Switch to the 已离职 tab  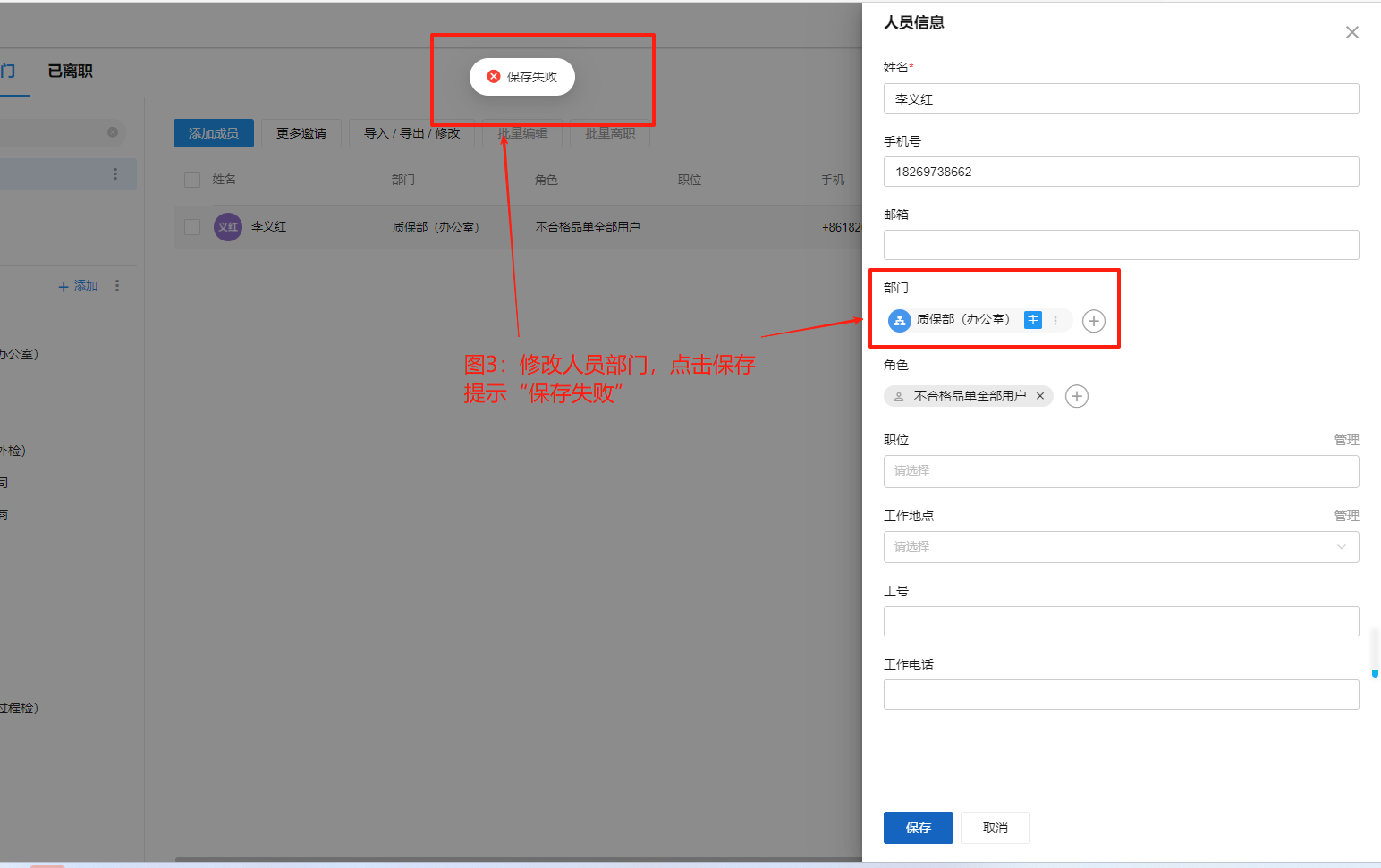(x=71, y=72)
